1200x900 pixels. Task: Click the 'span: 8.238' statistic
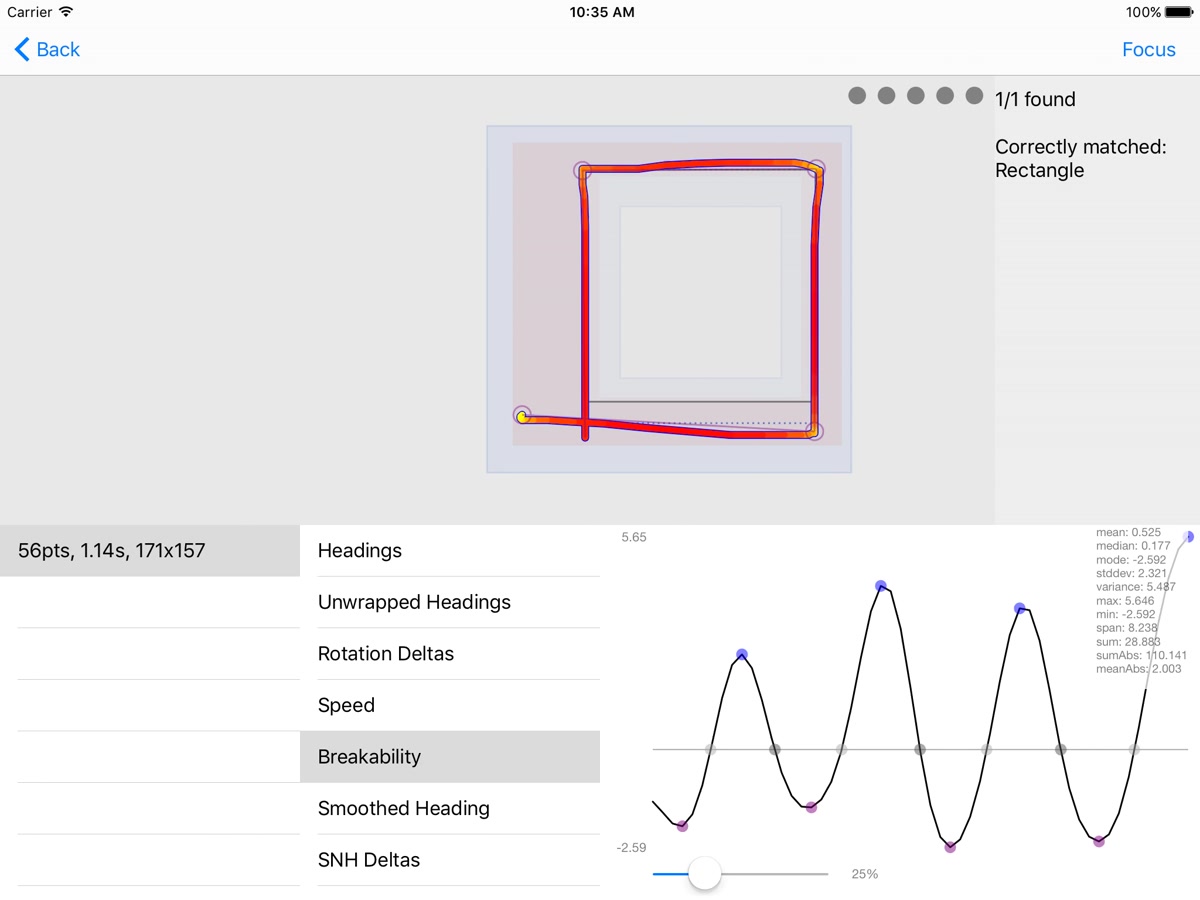coord(1126,628)
